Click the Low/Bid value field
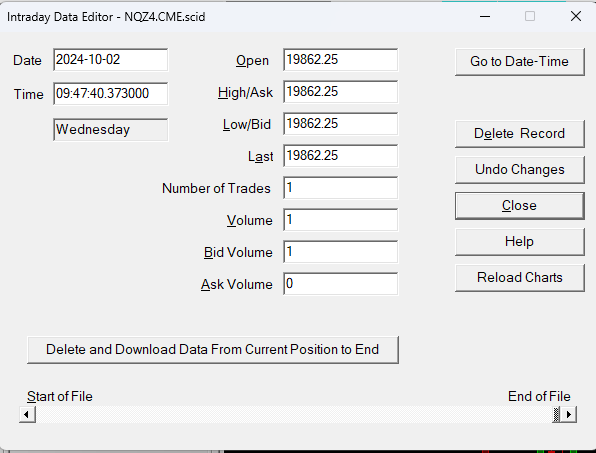 click(341, 124)
